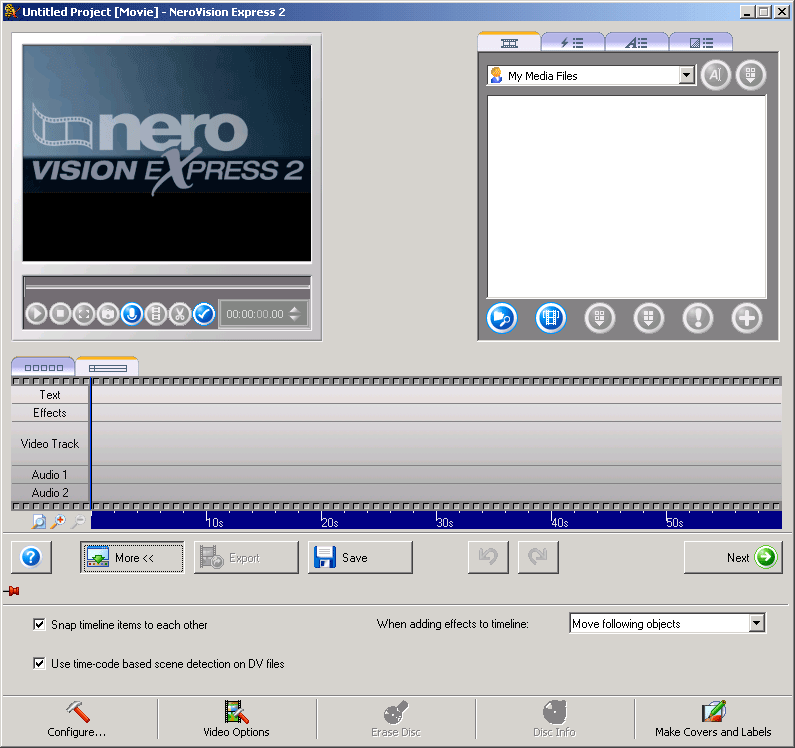Click the Save button
The width and height of the screenshot is (795, 748).
360,557
